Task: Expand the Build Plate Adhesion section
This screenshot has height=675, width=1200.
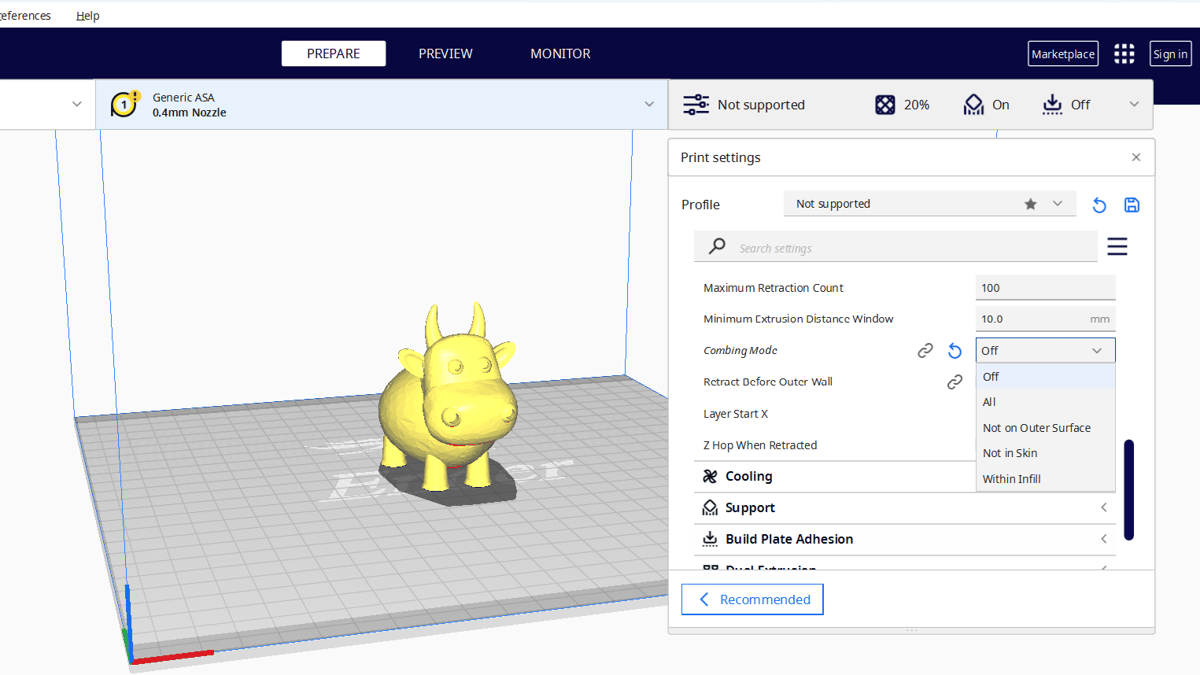Action: pos(788,539)
